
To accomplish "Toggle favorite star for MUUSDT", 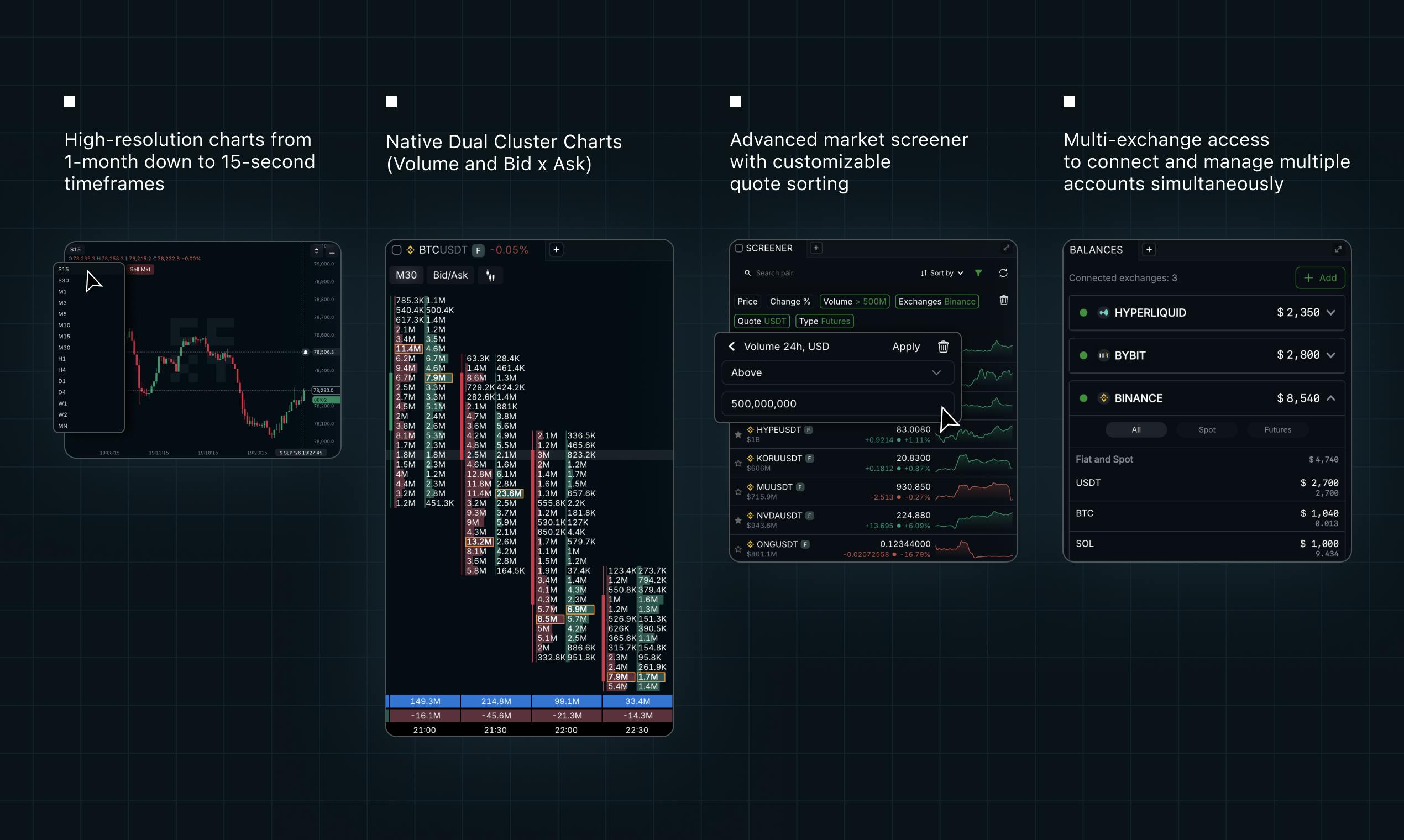I will (738, 492).
